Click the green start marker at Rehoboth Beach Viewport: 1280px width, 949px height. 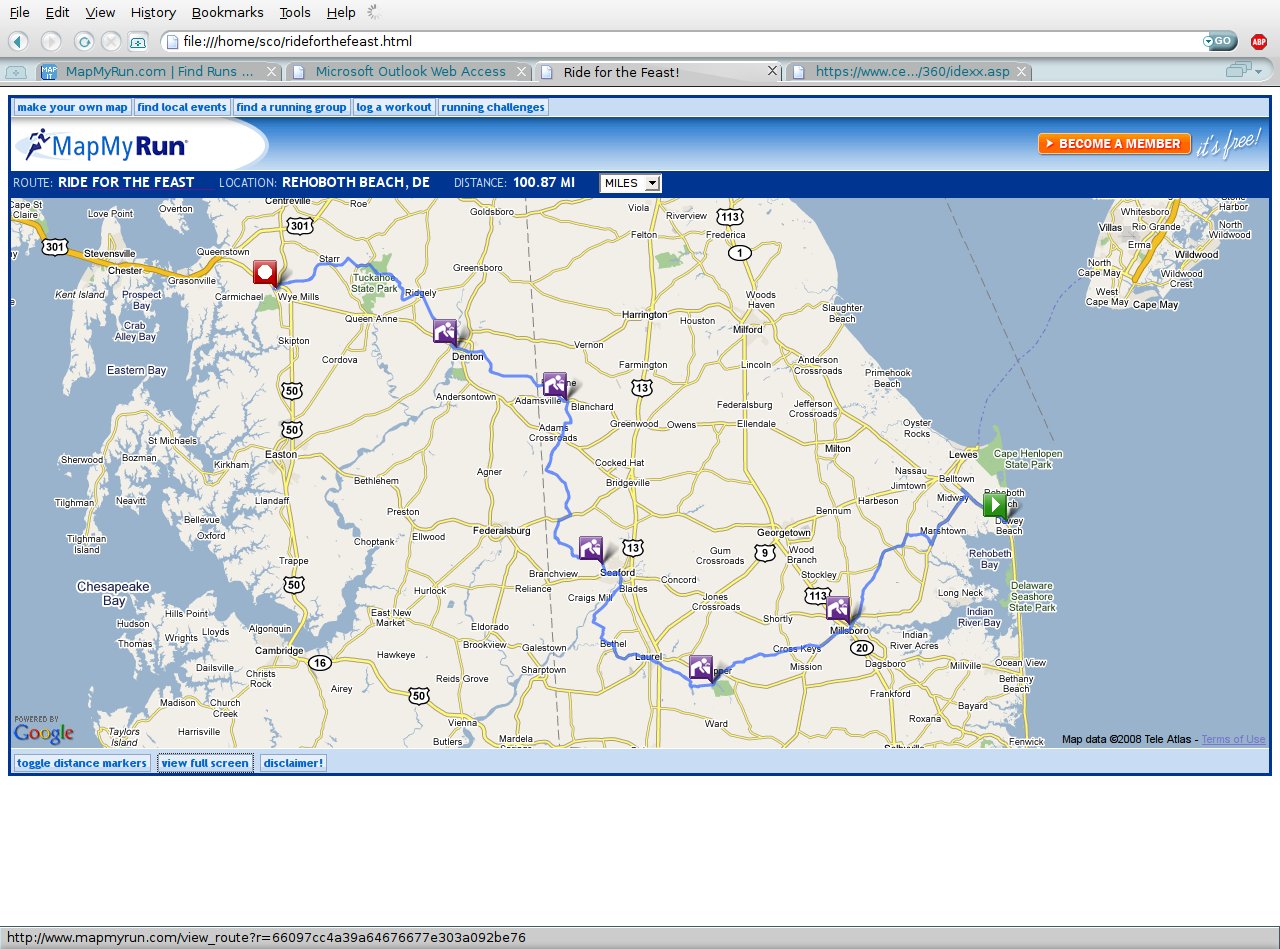(994, 505)
